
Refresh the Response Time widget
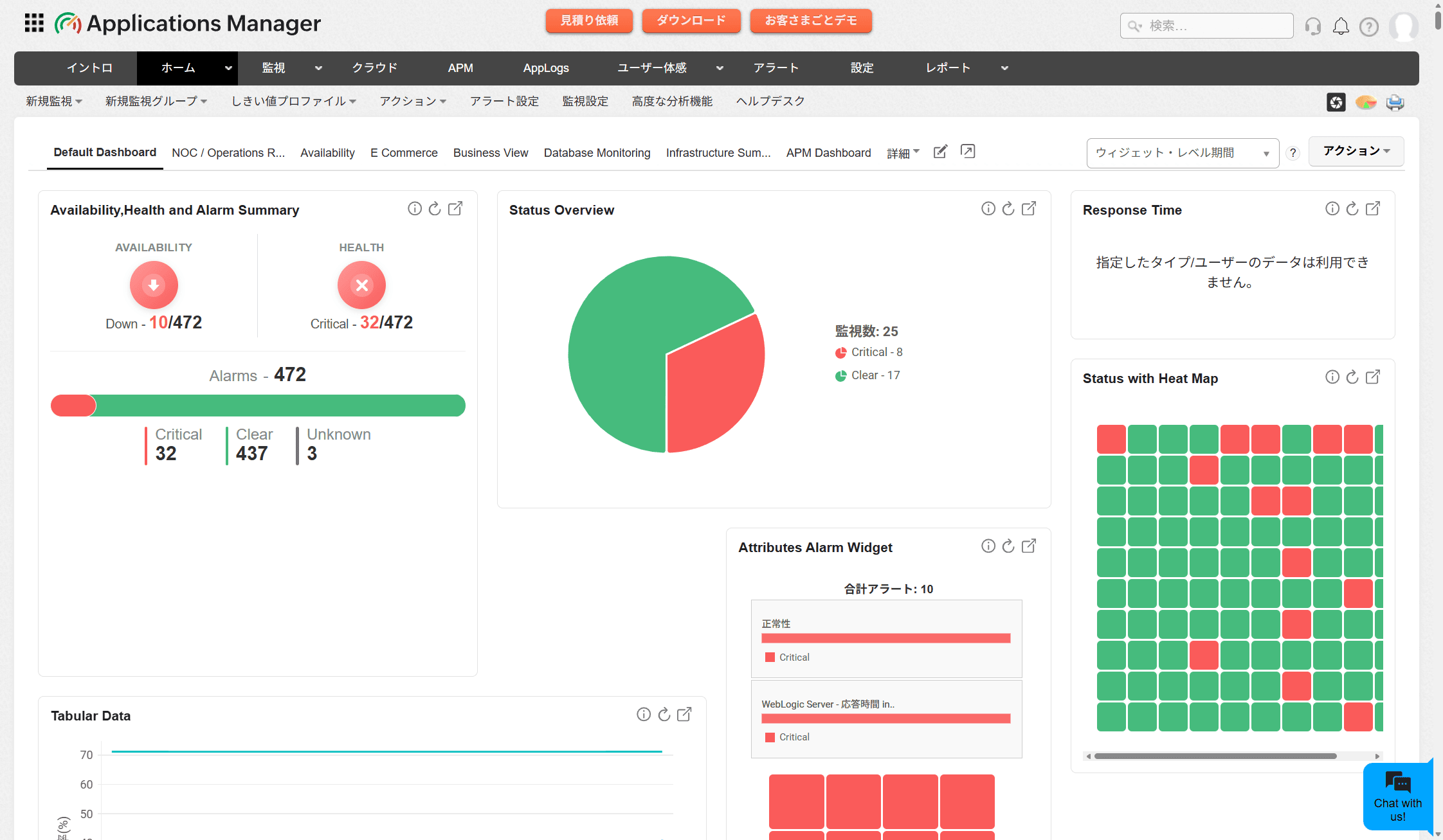1352,208
